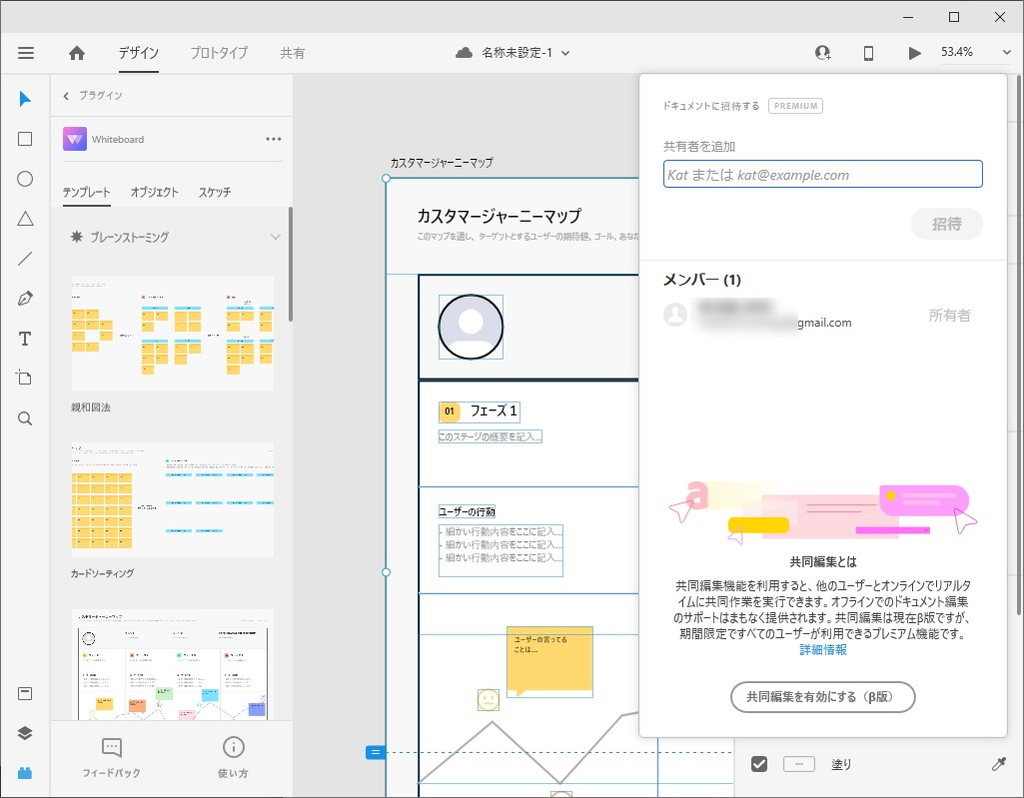Switch to the オブジェクト tab
The height and width of the screenshot is (798, 1024).
coord(155,192)
